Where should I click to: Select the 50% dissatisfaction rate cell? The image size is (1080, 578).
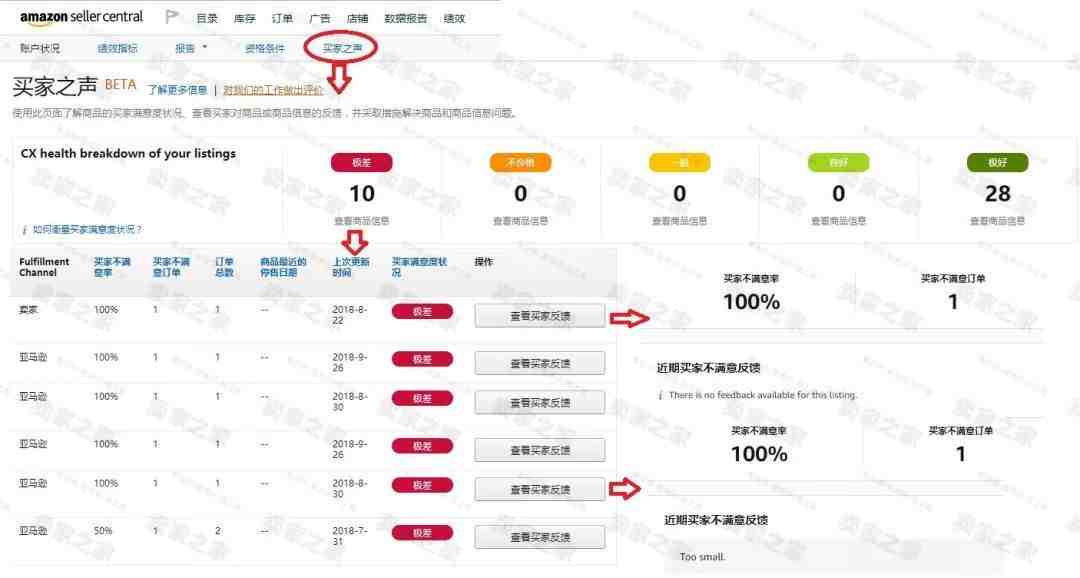tap(103, 531)
